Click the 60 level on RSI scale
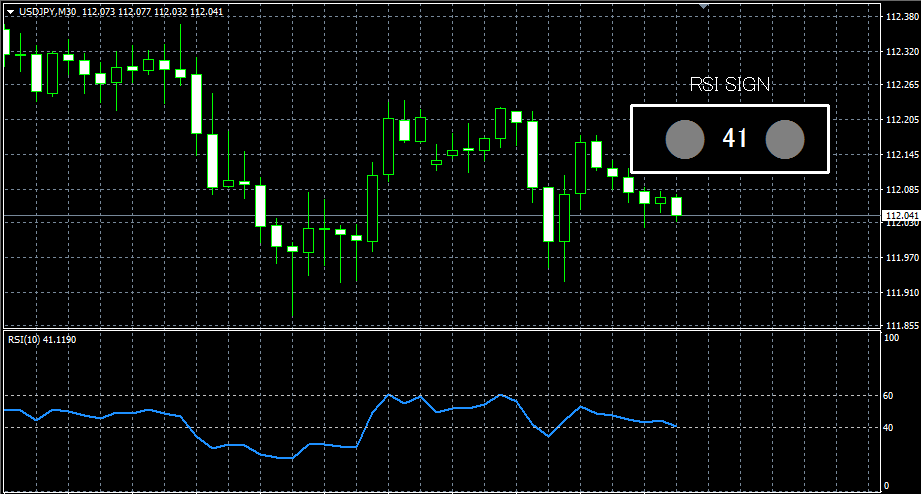Screen dimensions: 921x494 tap(890, 396)
